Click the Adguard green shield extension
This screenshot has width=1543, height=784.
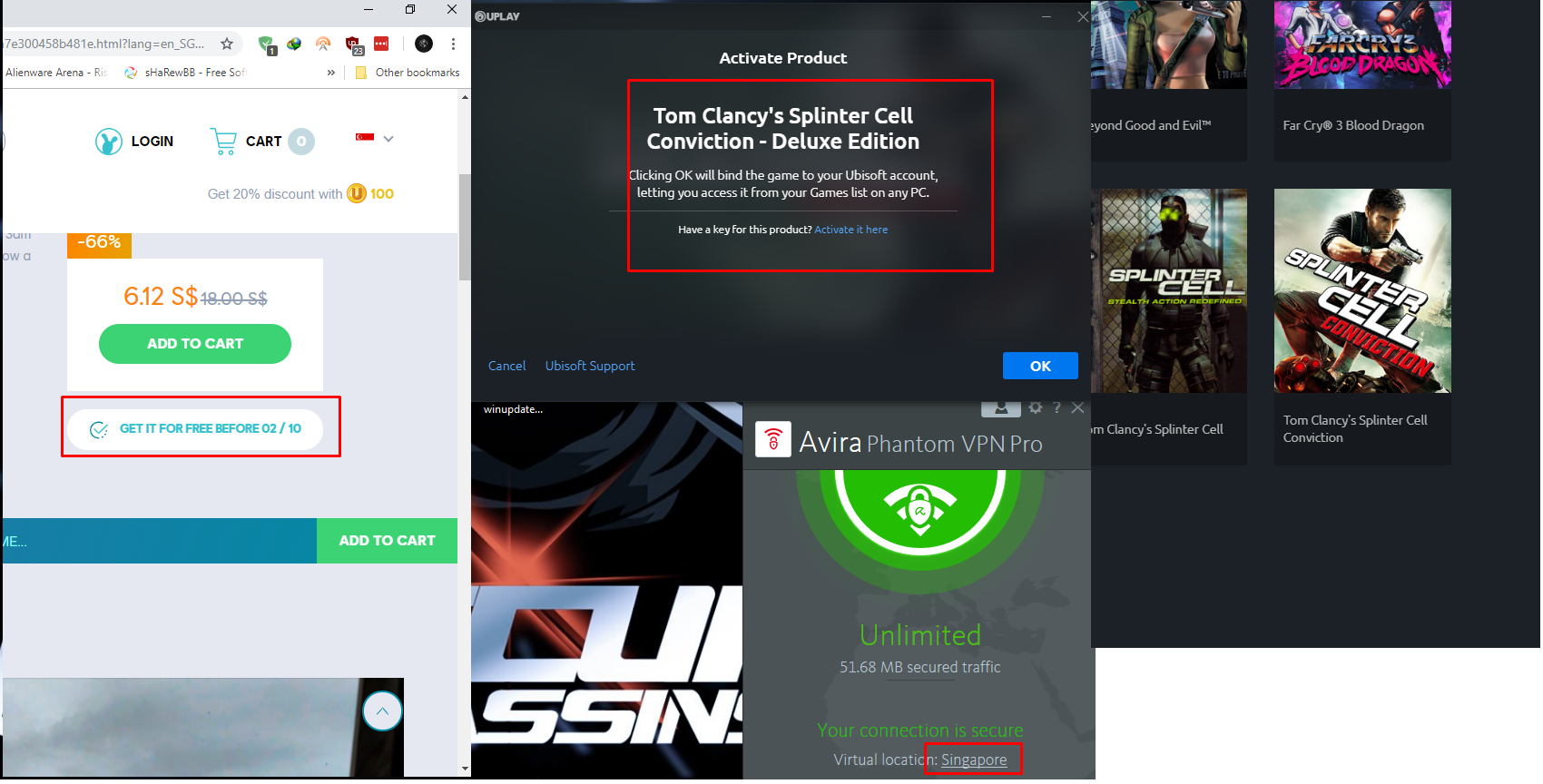(x=267, y=44)
